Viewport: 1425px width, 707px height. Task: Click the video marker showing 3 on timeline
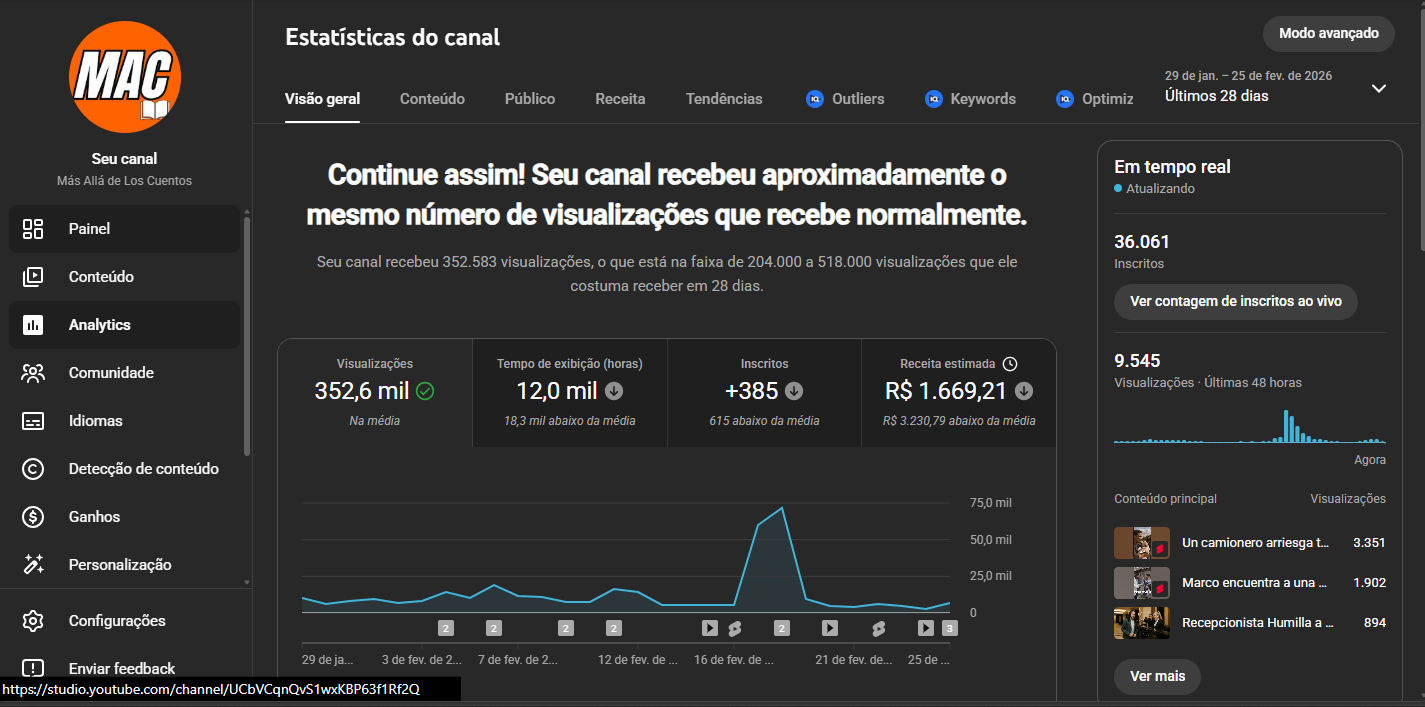[950, 628]
